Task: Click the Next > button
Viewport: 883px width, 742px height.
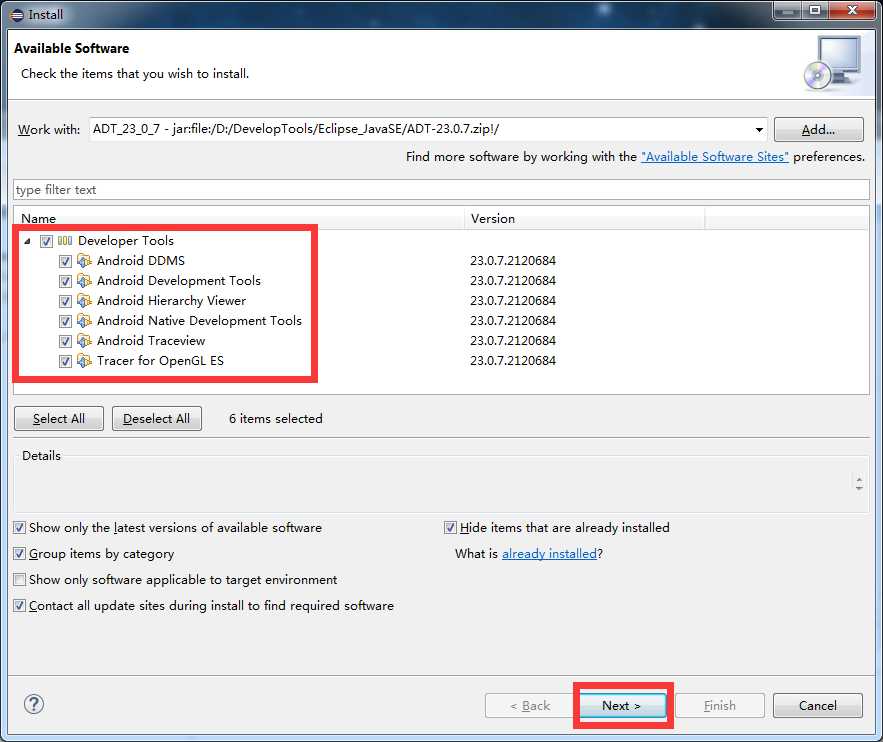Action: [622, 705]
